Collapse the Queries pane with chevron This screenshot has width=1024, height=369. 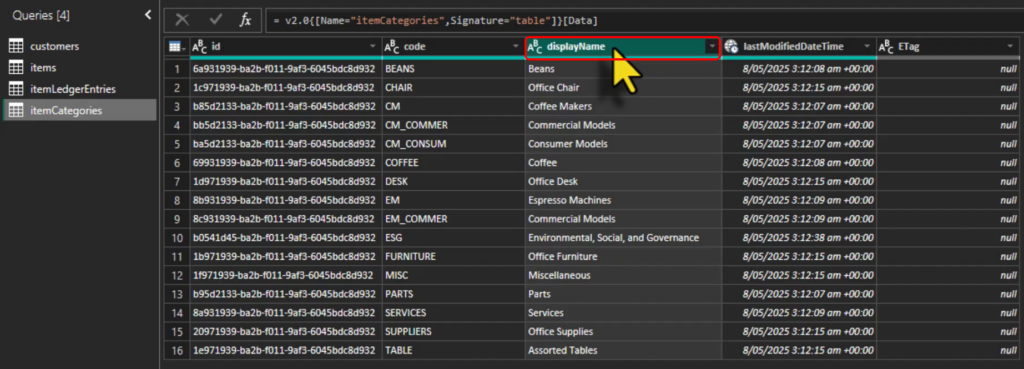[x=148, y=14]
